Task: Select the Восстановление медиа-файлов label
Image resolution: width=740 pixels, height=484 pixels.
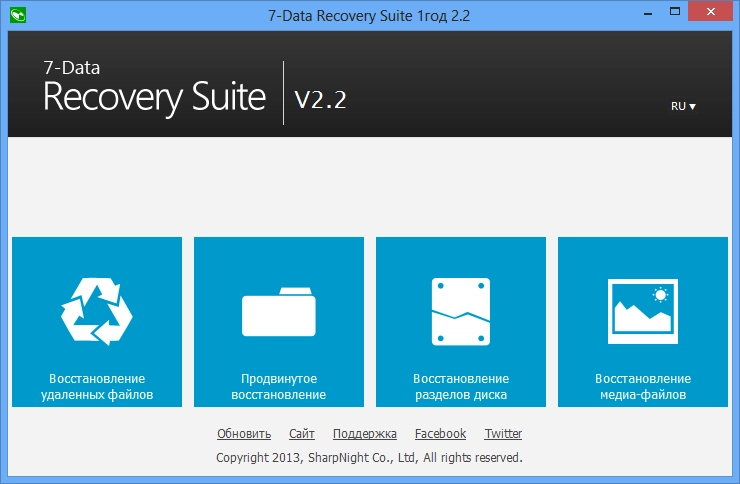Action: point(643,386)
